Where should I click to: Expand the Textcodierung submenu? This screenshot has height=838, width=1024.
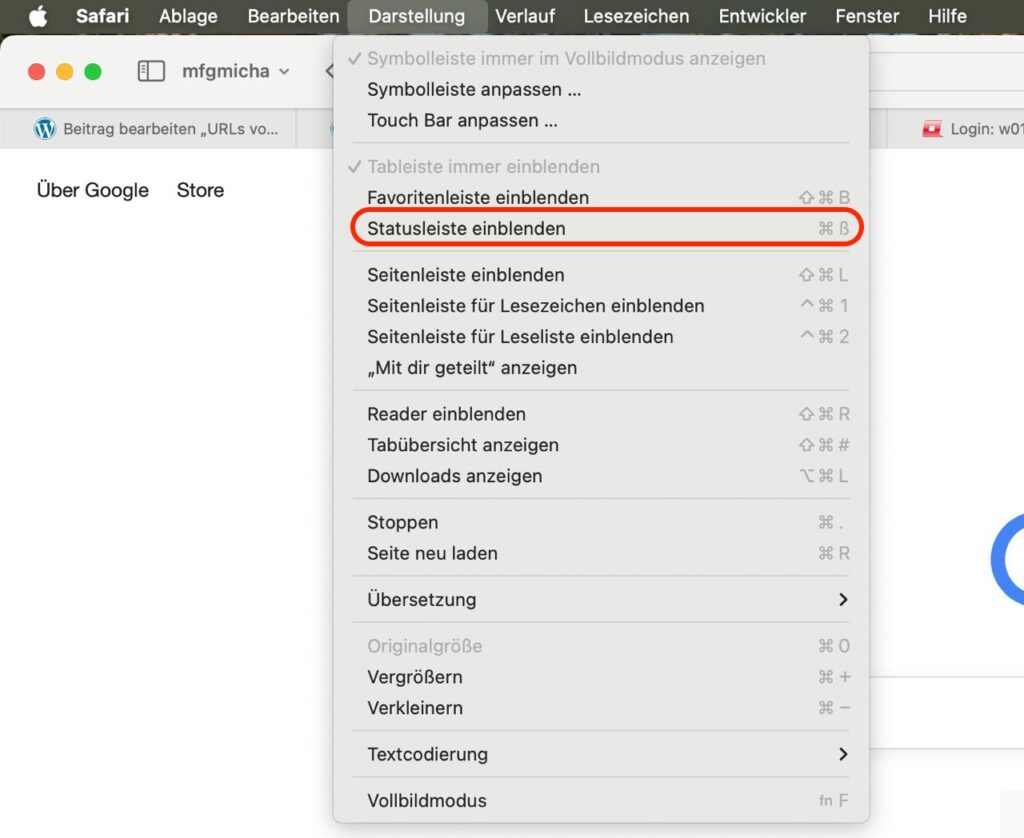click(x=601, y=754)
